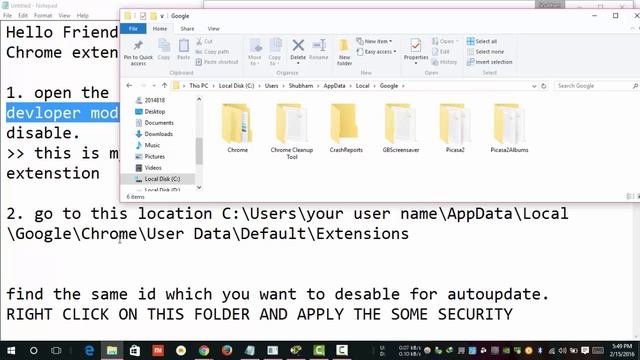Image resolution: width=640 pixels, height=360 pixels.
Task: Click Select all
Action: point(482,41)
